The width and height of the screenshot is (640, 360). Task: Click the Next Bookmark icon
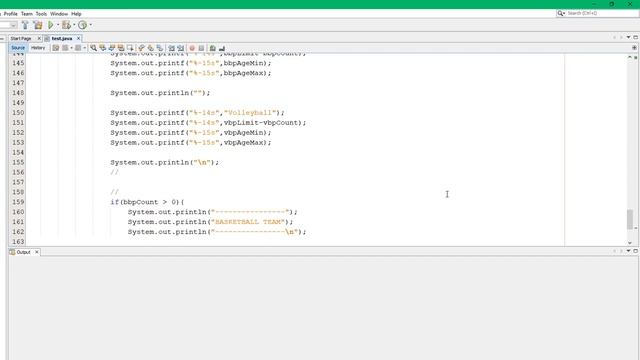[x=151, y=48]
